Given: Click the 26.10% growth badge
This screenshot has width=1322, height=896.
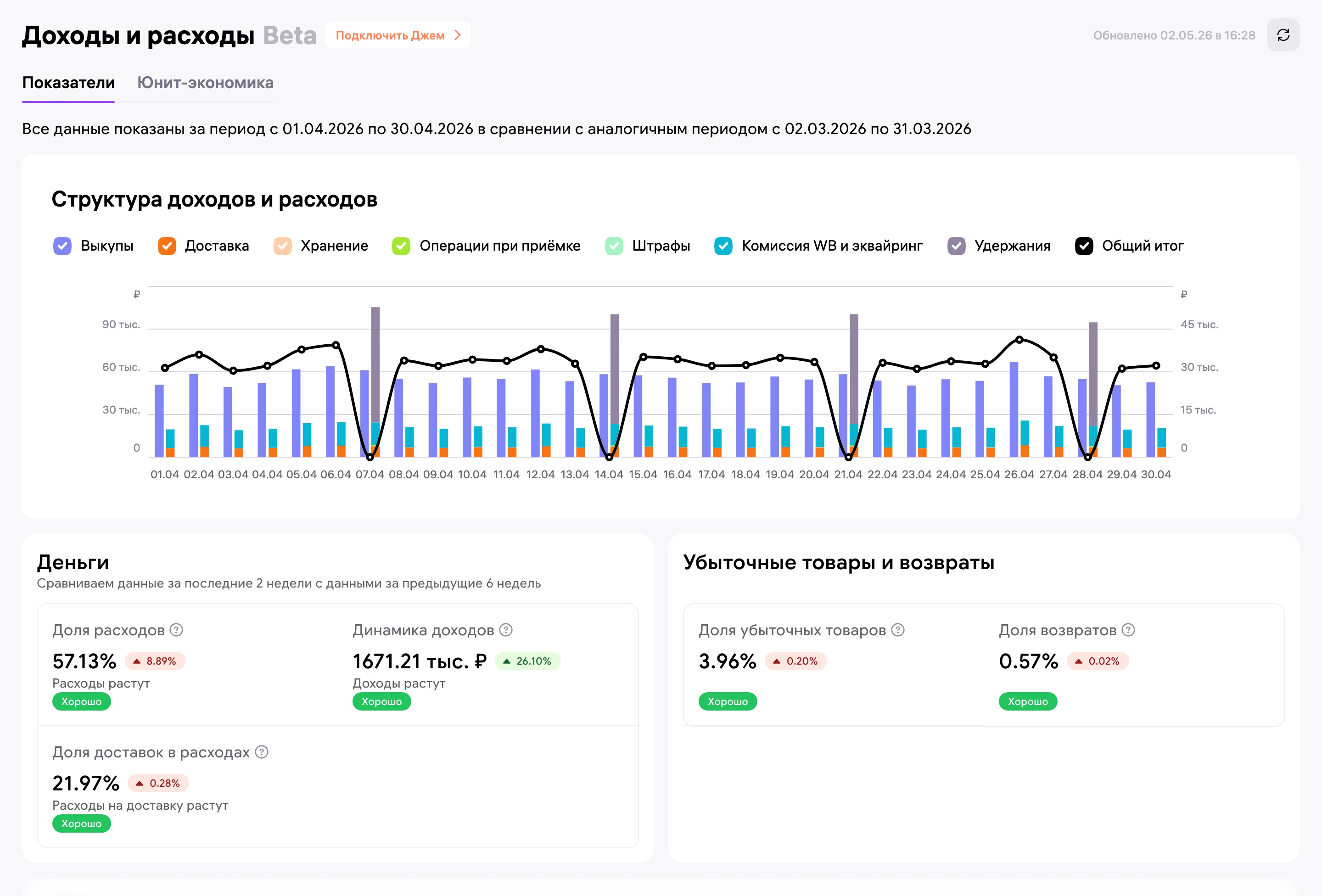Looking at the screenshot, I should click(527, 661).
